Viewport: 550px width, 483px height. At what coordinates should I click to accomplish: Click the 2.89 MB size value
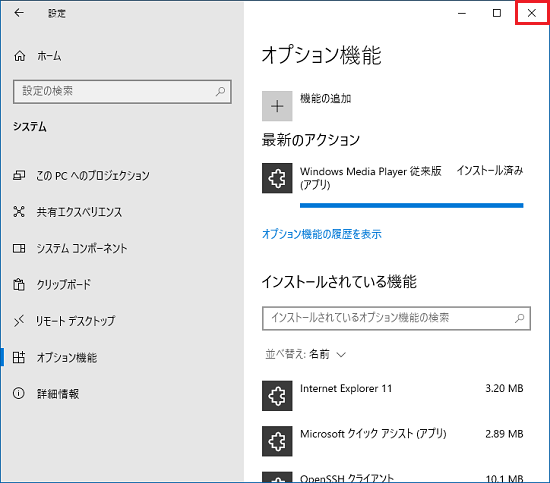(x=504, y=434)
